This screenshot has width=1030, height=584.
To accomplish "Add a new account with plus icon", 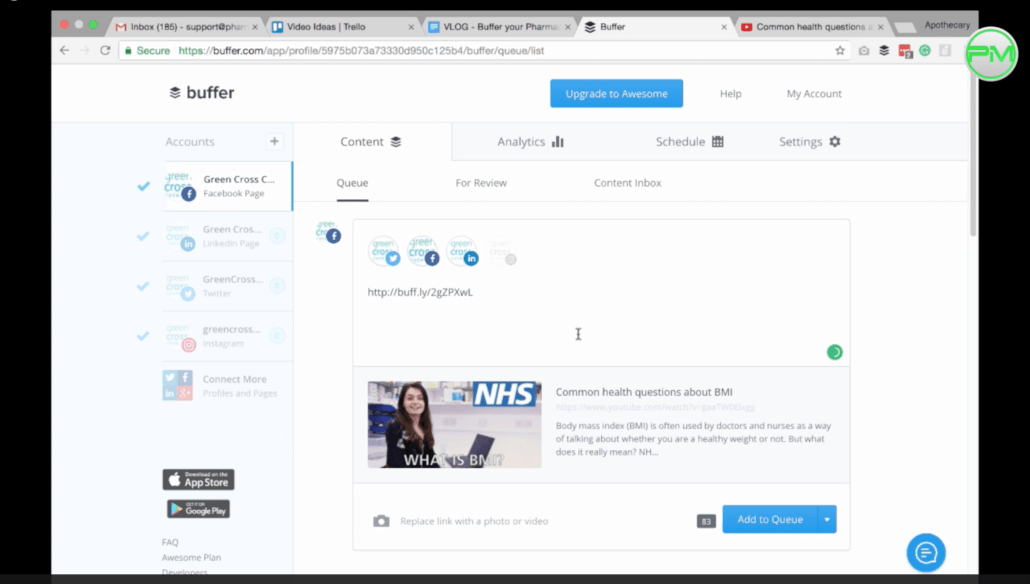I will 274,141.
